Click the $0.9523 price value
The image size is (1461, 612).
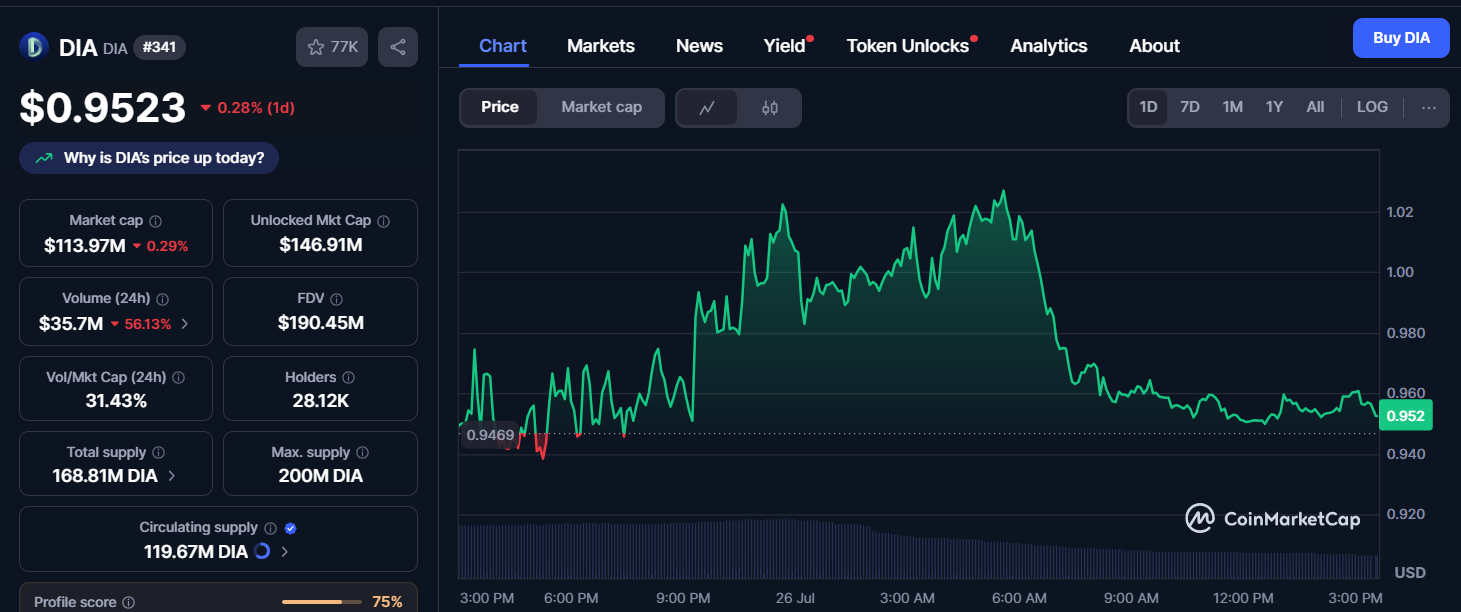103,108
